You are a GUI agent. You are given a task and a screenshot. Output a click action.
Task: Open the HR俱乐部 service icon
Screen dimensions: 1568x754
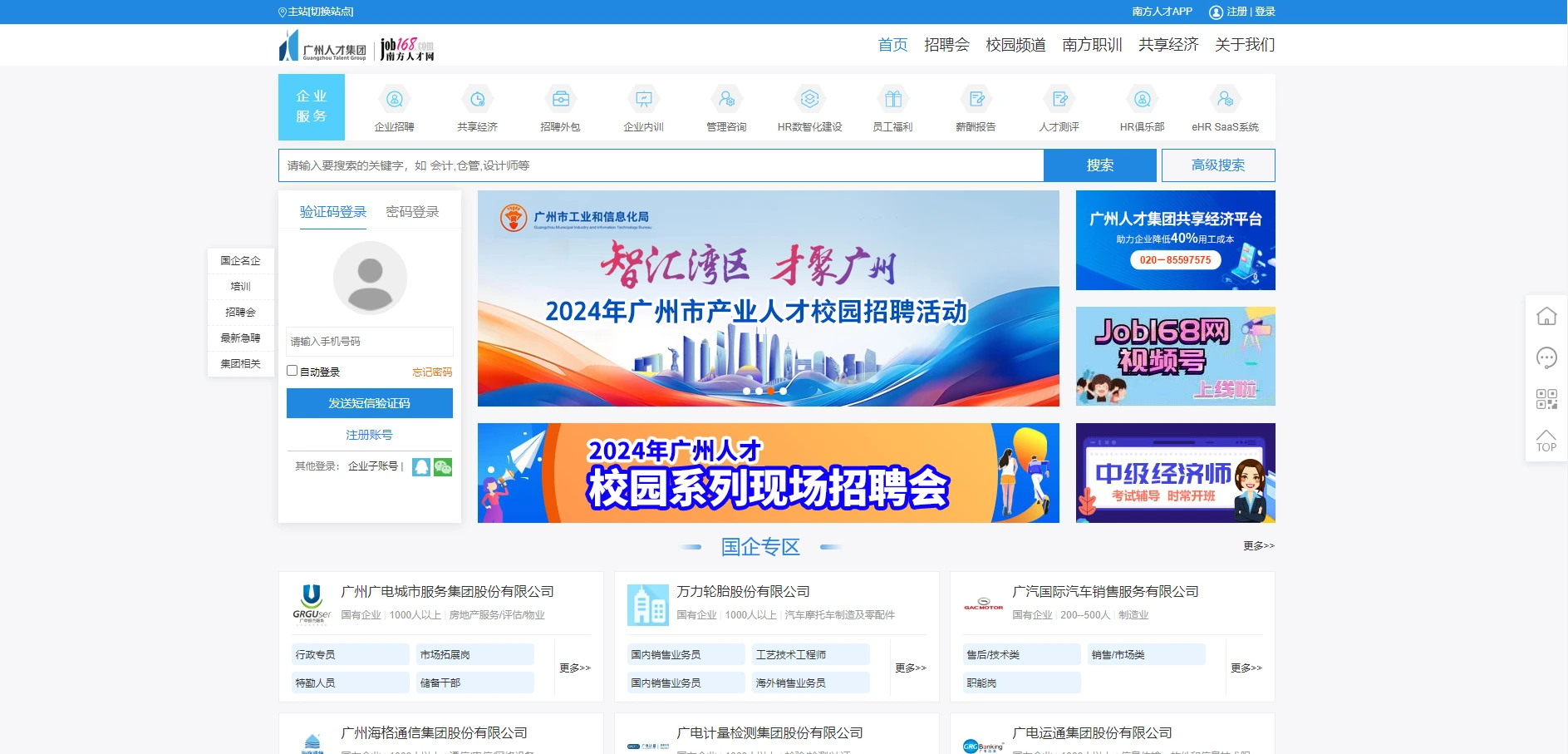tap(1143, 100)
